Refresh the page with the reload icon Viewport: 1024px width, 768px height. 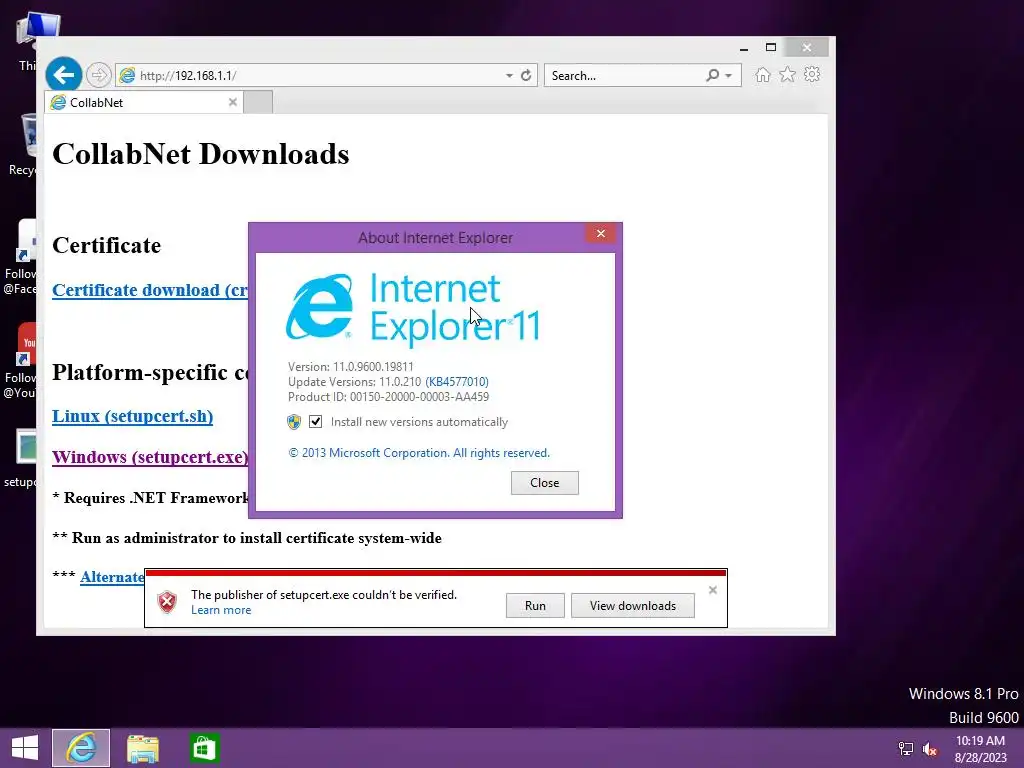(x=526, y=75)
